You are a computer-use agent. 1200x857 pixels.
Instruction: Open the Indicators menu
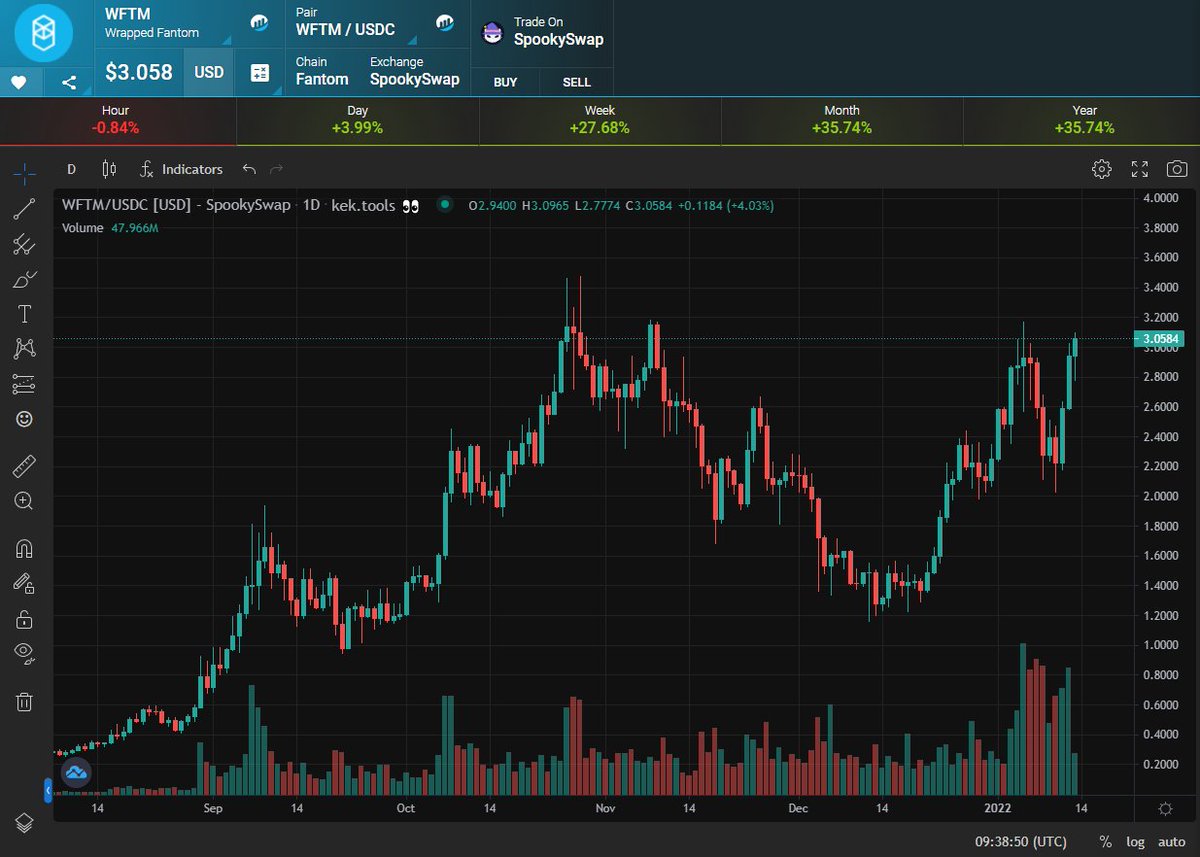pos(181,169)
